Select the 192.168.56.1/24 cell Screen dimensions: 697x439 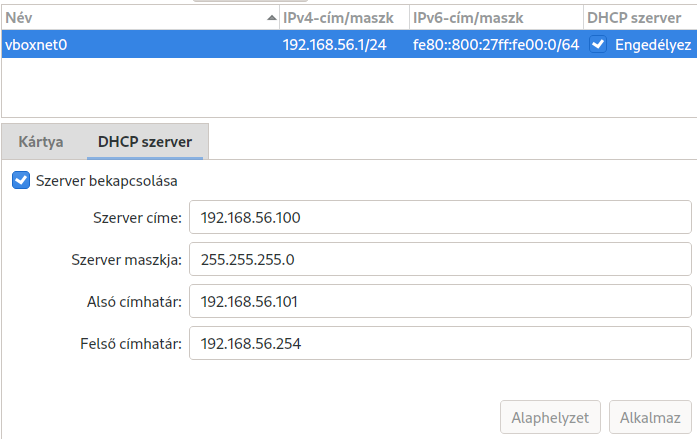coord(334,45)
